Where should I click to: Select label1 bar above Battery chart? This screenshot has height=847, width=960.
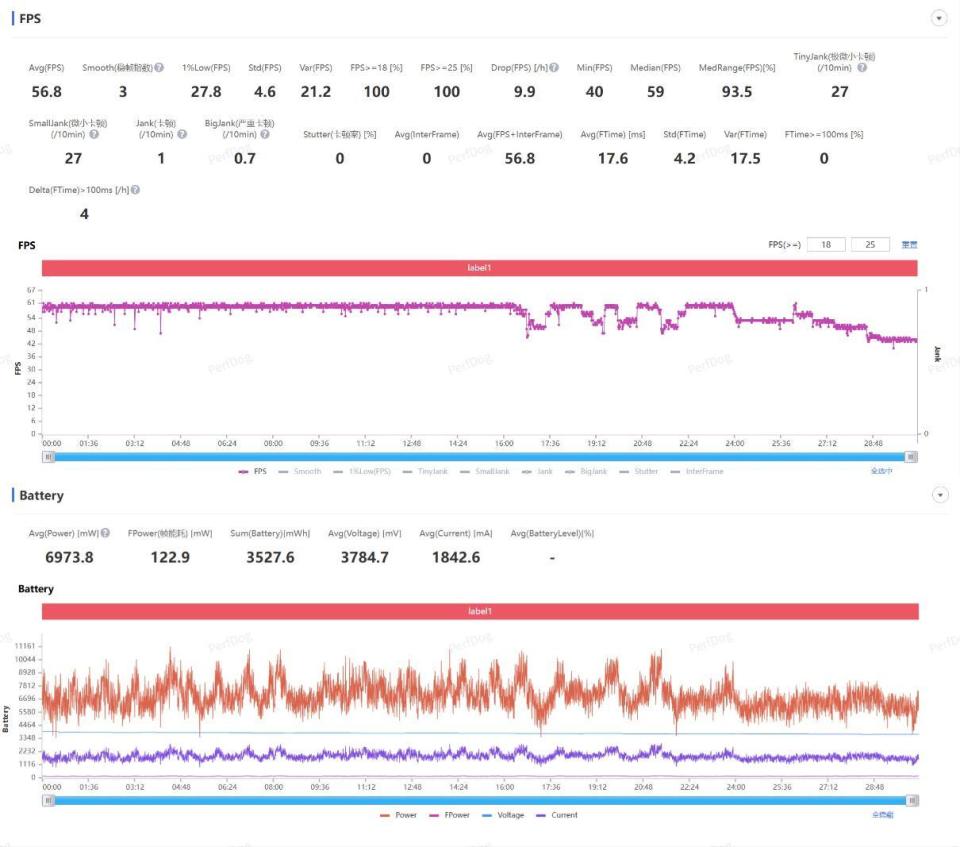[480, 611]
